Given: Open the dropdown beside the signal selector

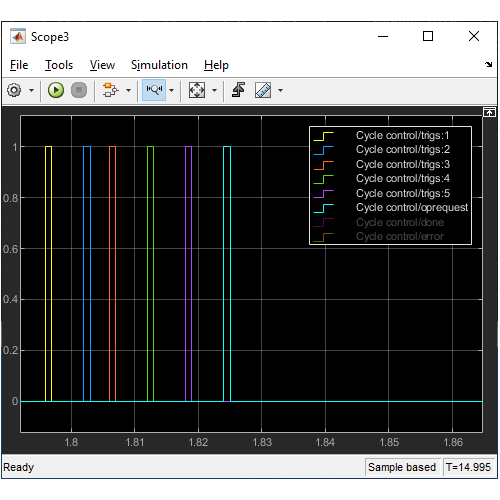Looking at the screenshot, I should tap(128, 90).
